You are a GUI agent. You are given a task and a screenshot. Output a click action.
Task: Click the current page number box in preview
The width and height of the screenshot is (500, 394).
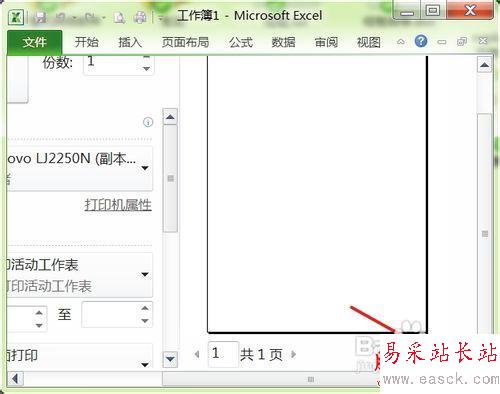coord(223,354)
